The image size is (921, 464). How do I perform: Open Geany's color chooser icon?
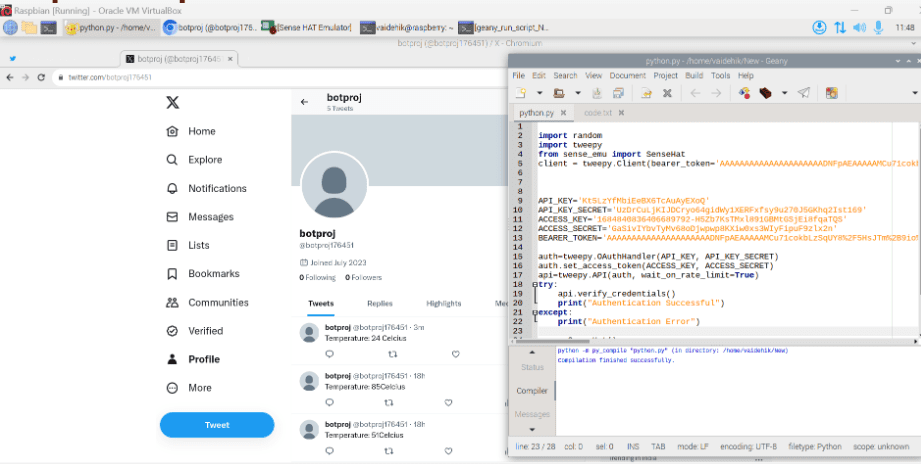tap(831, 93)
